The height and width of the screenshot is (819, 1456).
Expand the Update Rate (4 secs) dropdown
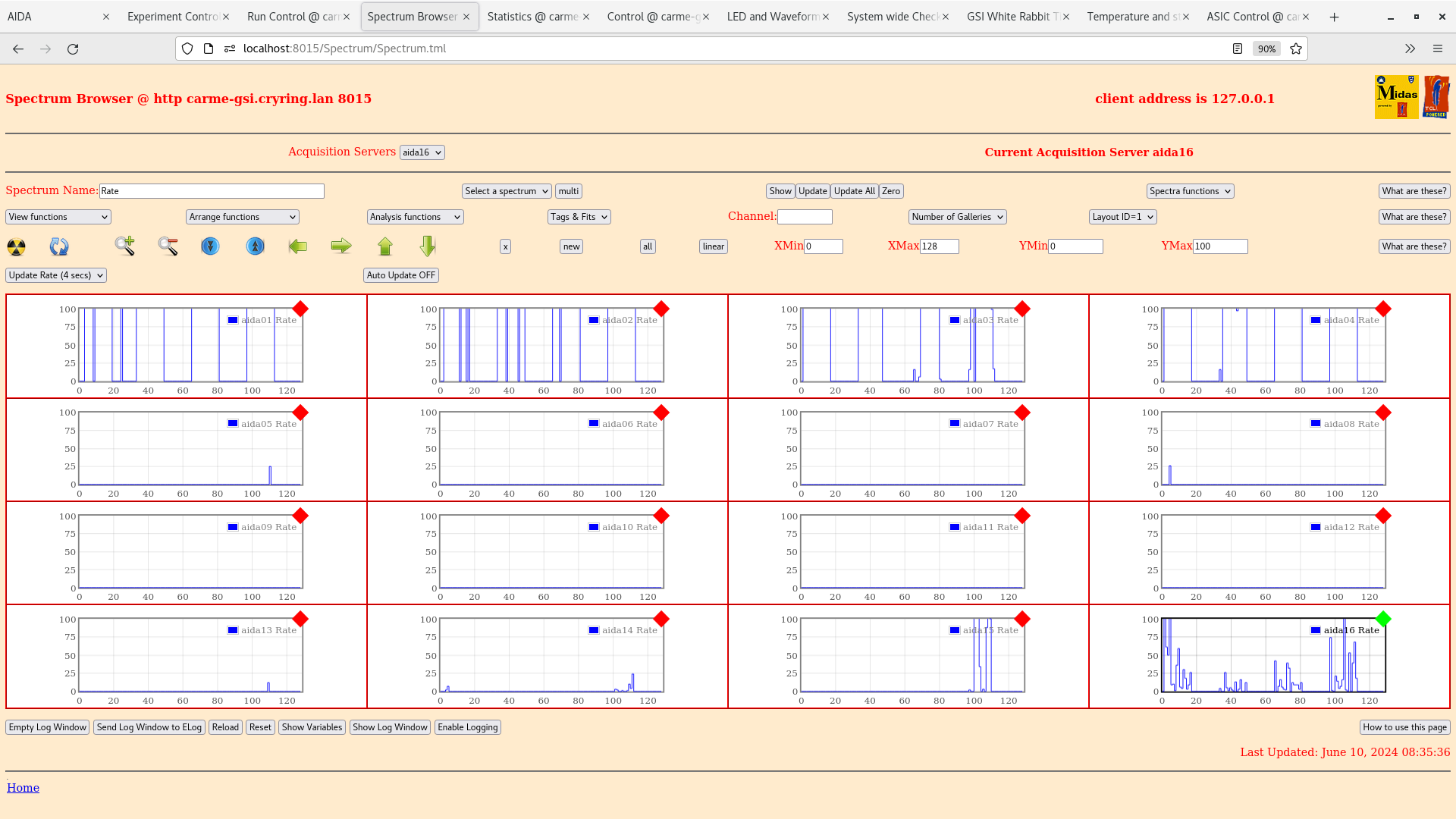(56, 275)
